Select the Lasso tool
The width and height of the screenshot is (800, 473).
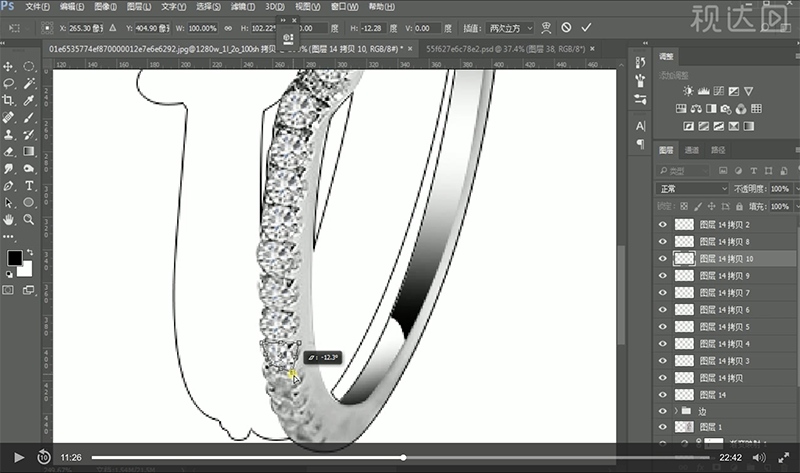tap(8, 83)
